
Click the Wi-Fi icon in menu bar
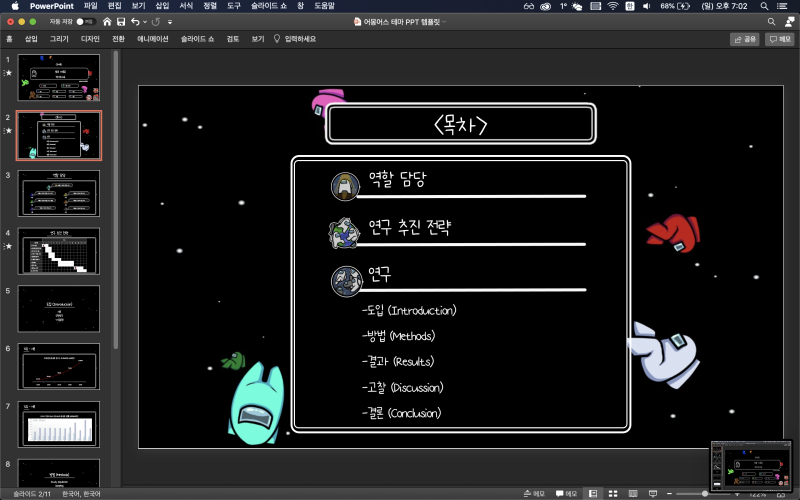[x=613, y=6]
